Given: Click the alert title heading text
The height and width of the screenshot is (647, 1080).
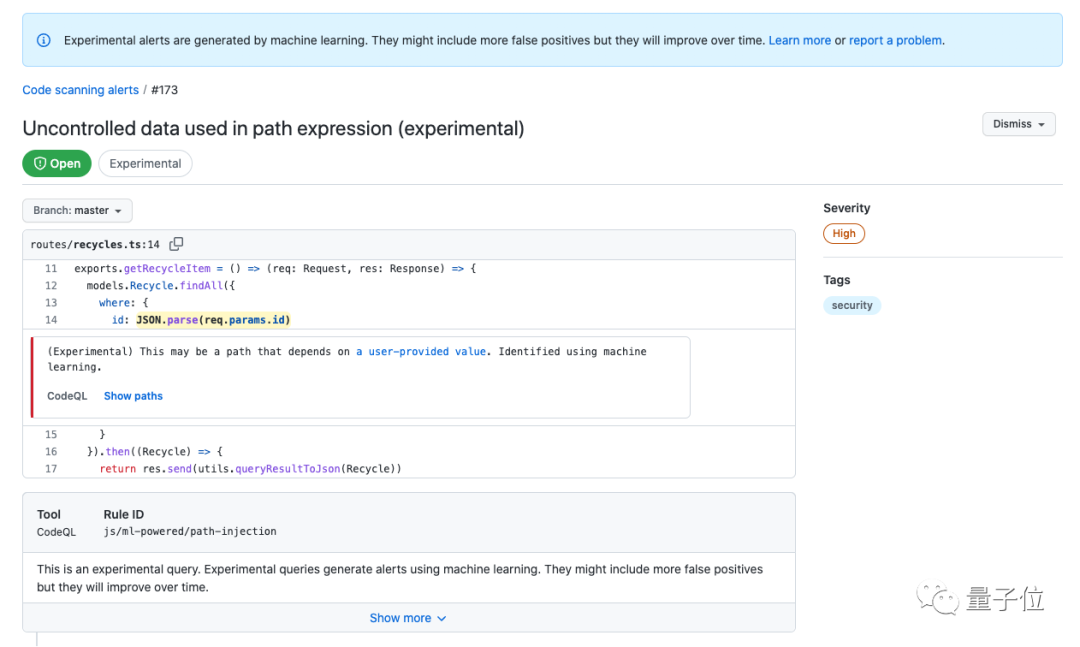Looking at the screenshot, I should 273,128.
